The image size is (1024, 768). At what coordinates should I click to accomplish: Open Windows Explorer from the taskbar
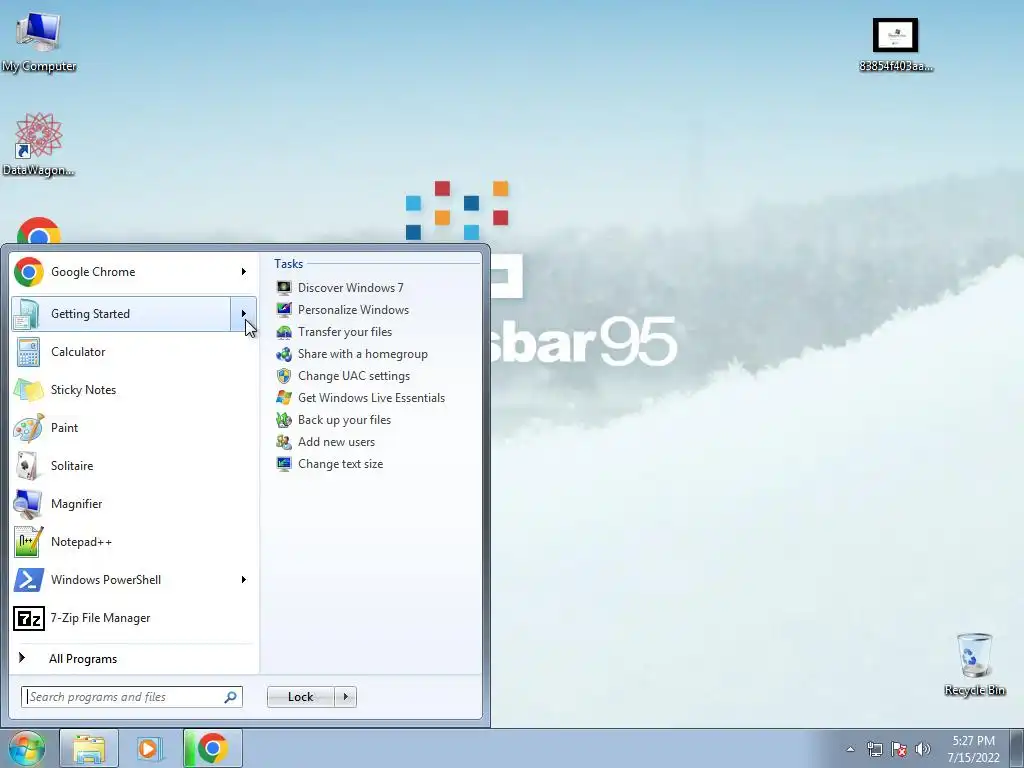click(x=89, y=748)
